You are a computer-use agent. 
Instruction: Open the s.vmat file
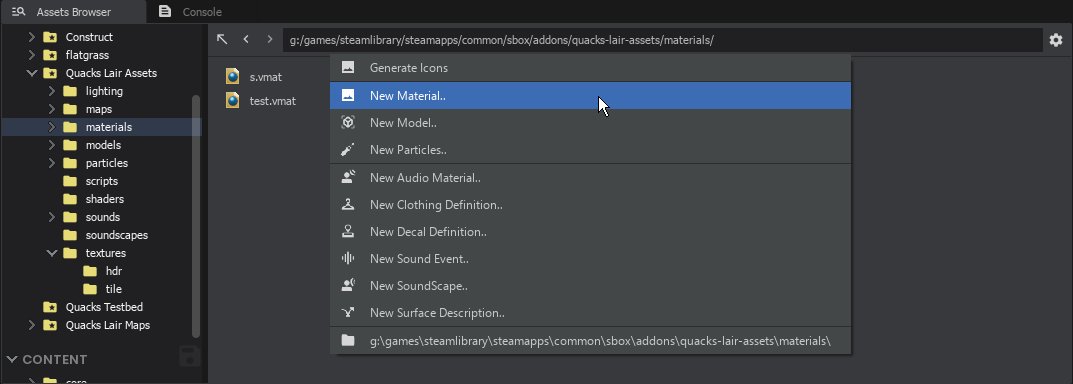[x=266, y=77]
